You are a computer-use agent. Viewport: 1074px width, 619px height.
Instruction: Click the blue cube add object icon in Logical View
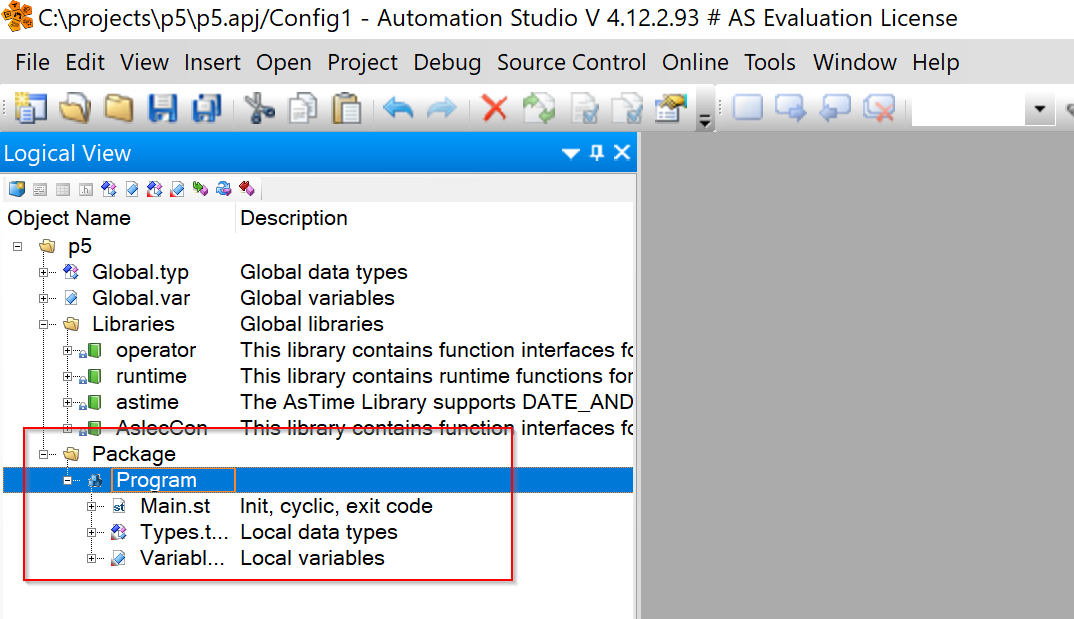(x=17, y=189)
